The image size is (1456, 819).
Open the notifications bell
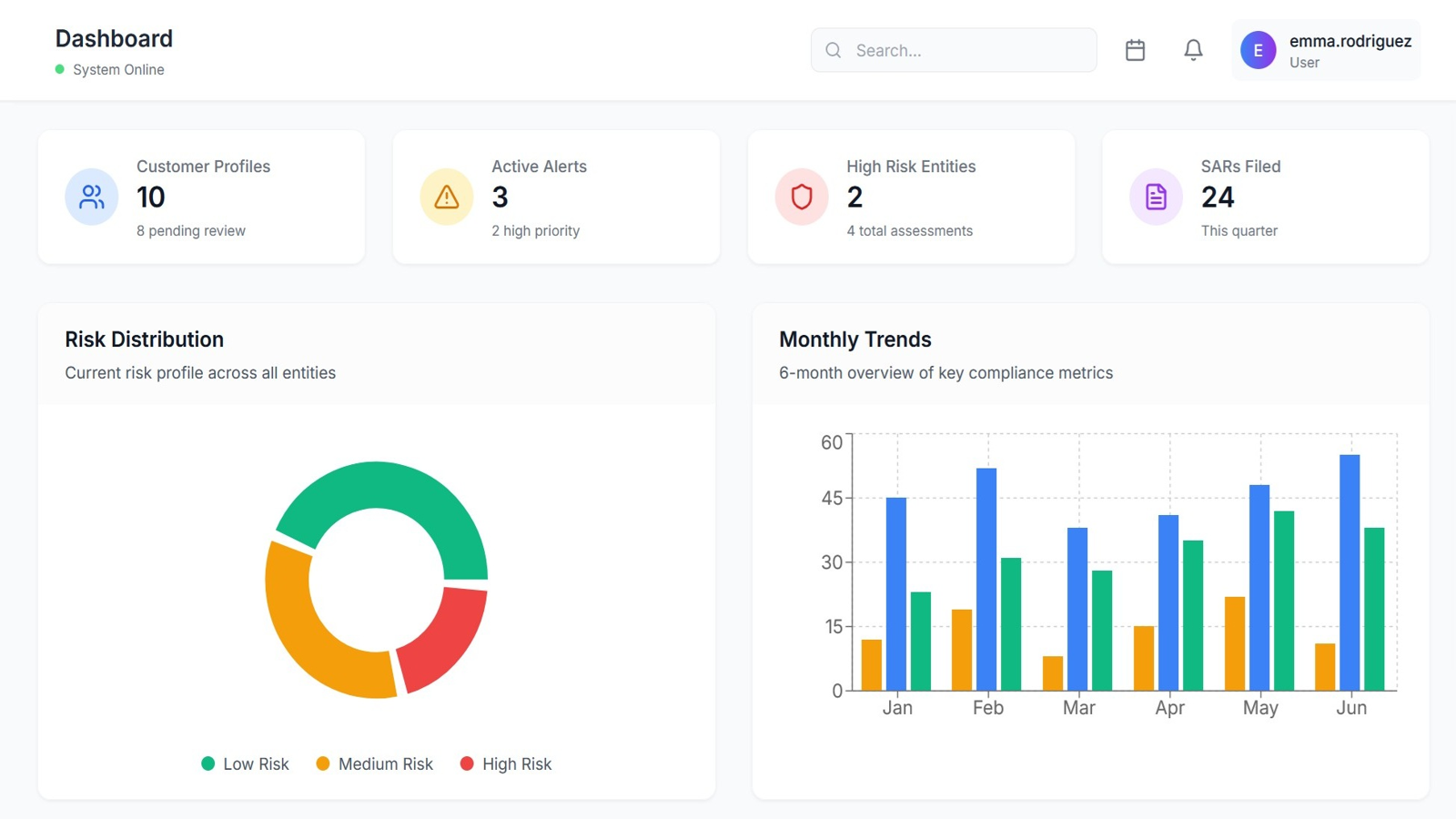click(x=1193, y=50)
